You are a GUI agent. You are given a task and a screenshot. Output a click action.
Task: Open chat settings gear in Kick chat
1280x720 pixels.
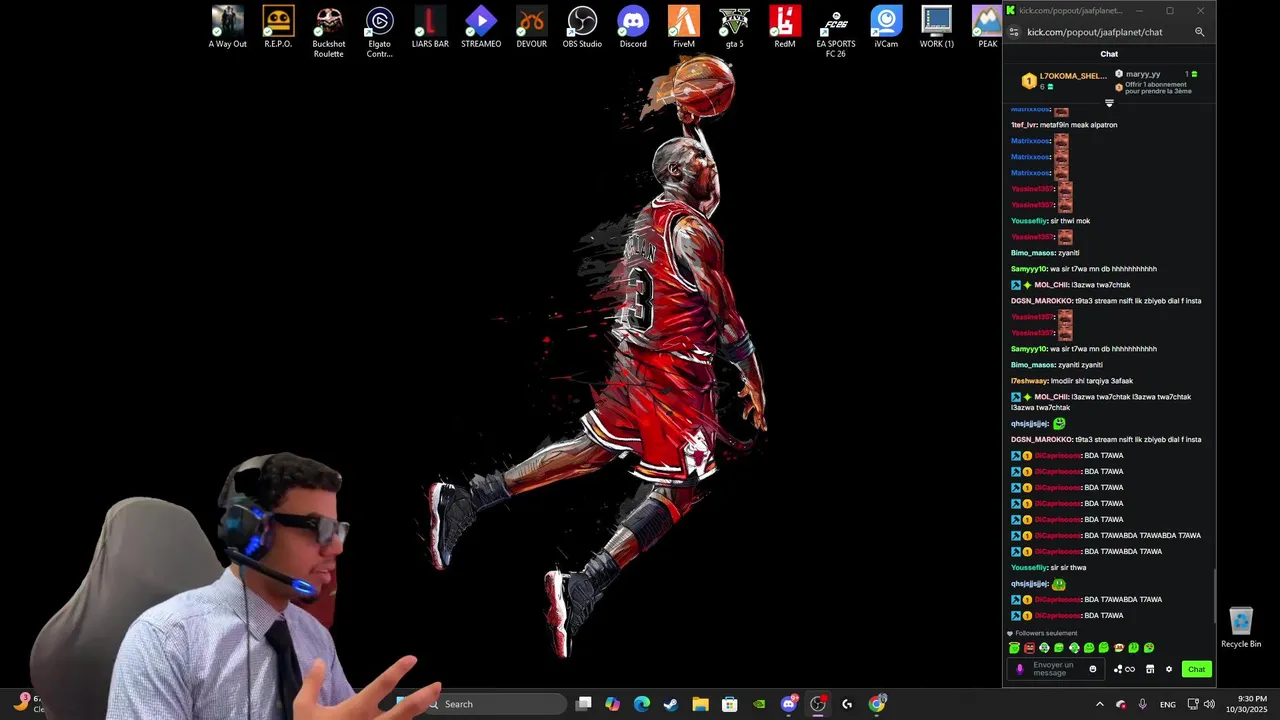[1168, 669]
